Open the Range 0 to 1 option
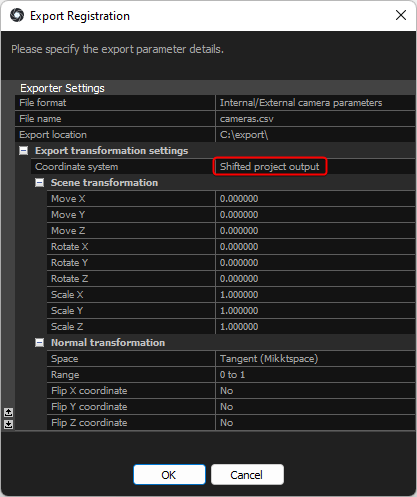Image resolution: width=417 pixels, height=497 pixels. (315, 375)
